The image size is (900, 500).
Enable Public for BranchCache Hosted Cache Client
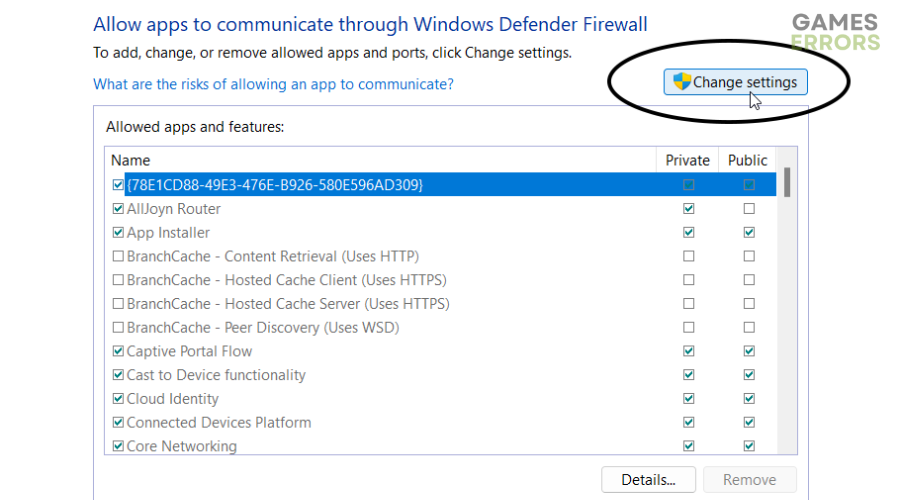tap(749, 280)
